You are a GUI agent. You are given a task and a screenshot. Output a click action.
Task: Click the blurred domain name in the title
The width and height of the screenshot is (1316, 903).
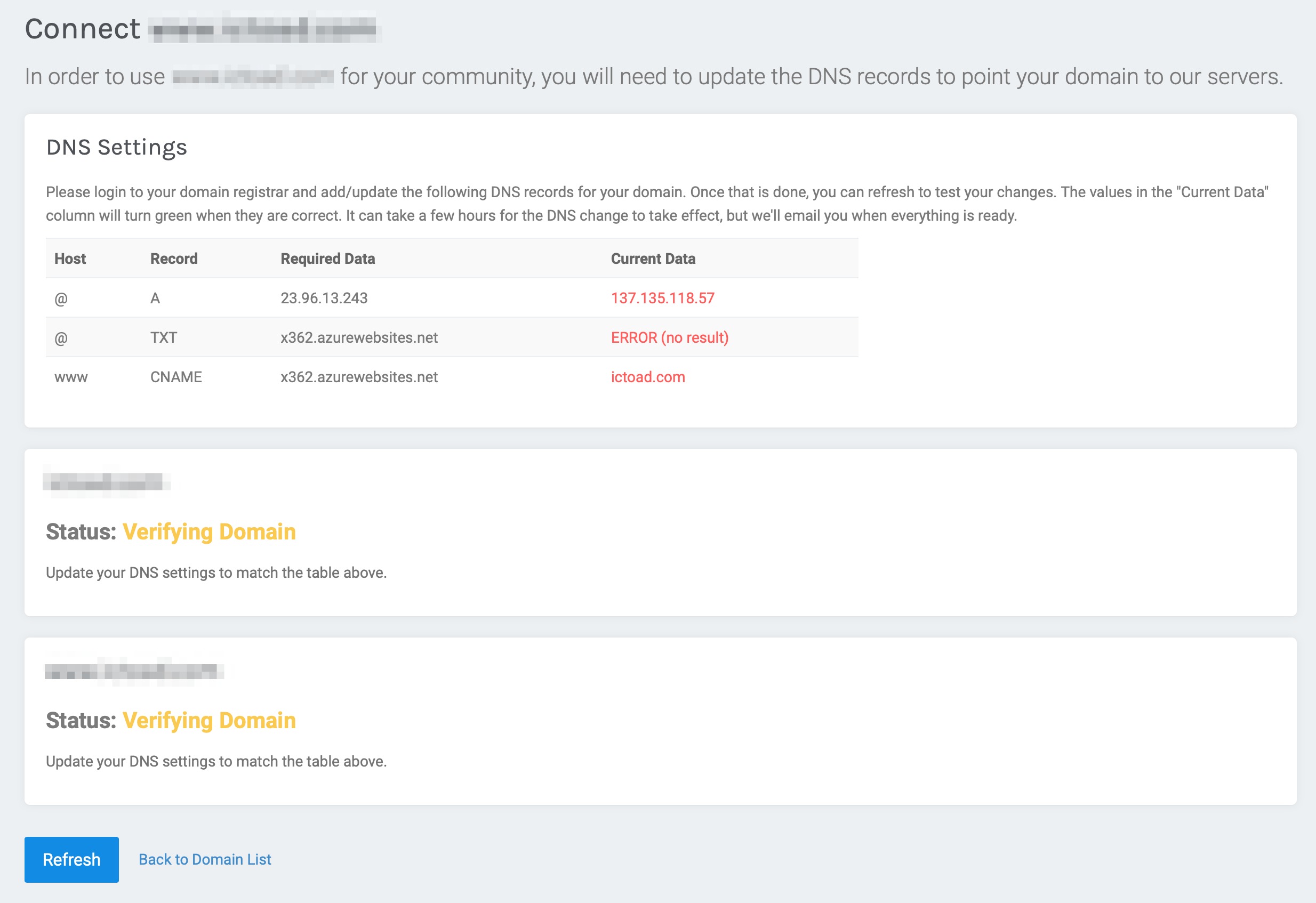pyautogui.click(x=264, y=29)
